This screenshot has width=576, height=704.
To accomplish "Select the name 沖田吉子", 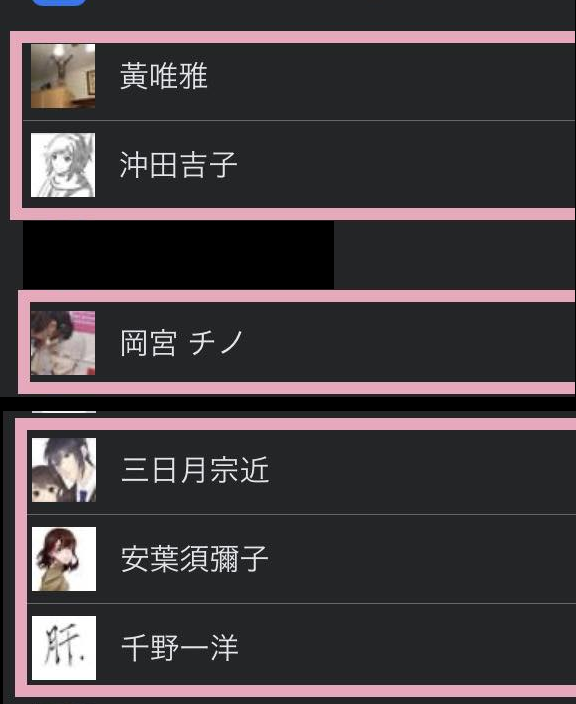I will 178,165.
